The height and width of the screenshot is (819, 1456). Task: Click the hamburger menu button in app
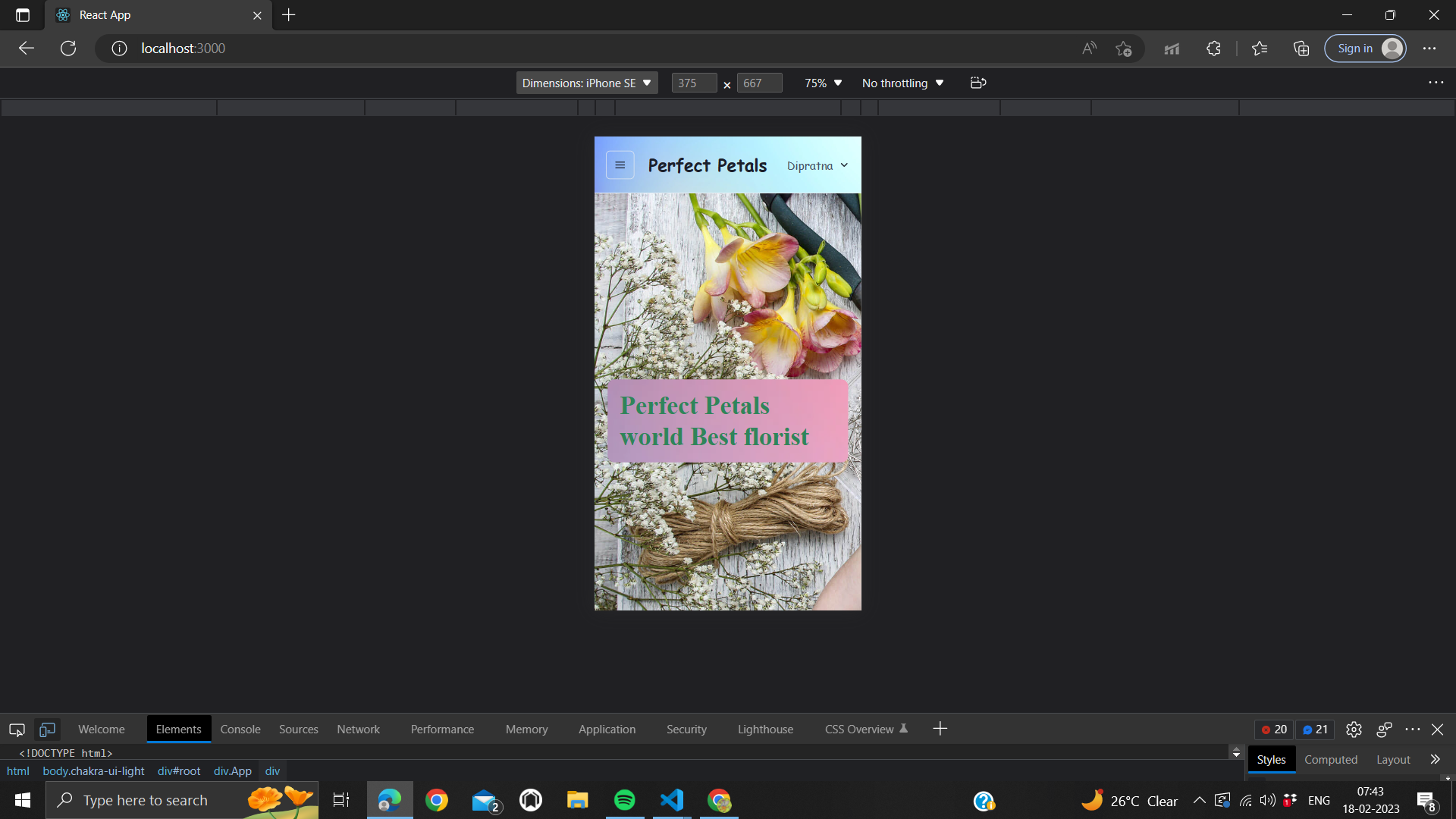620,165
